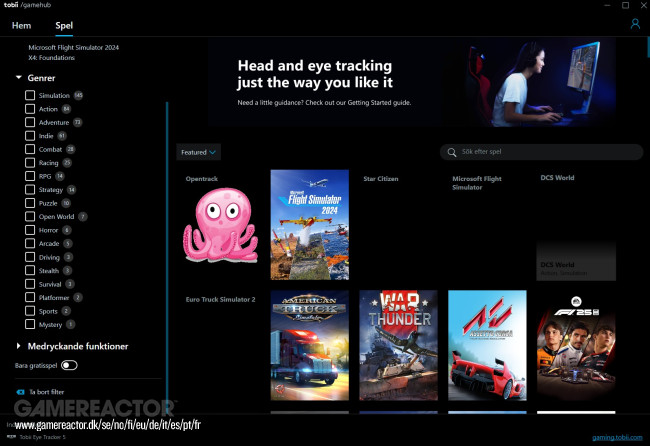The image size is (650, 446).
Task: Open the War Thunder game cover
Action: pos(398,345)
